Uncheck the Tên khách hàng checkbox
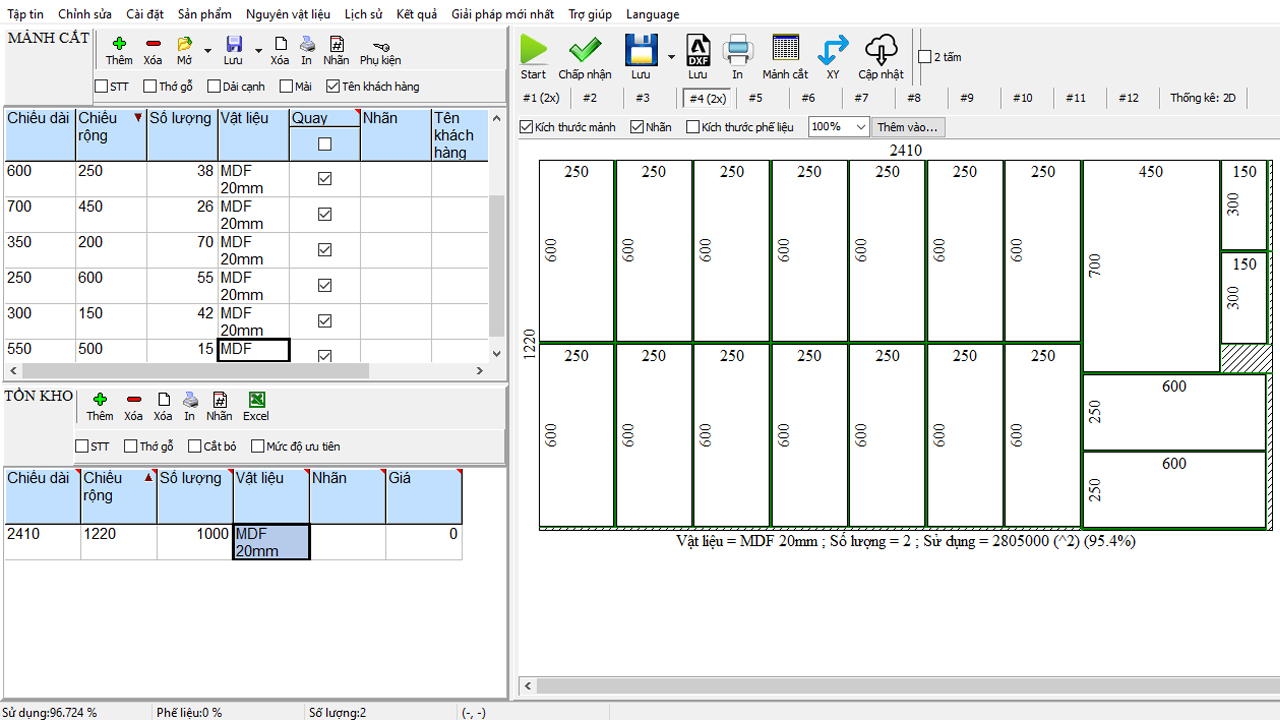This screenshot has width=1280, height=720. [334, 87]
